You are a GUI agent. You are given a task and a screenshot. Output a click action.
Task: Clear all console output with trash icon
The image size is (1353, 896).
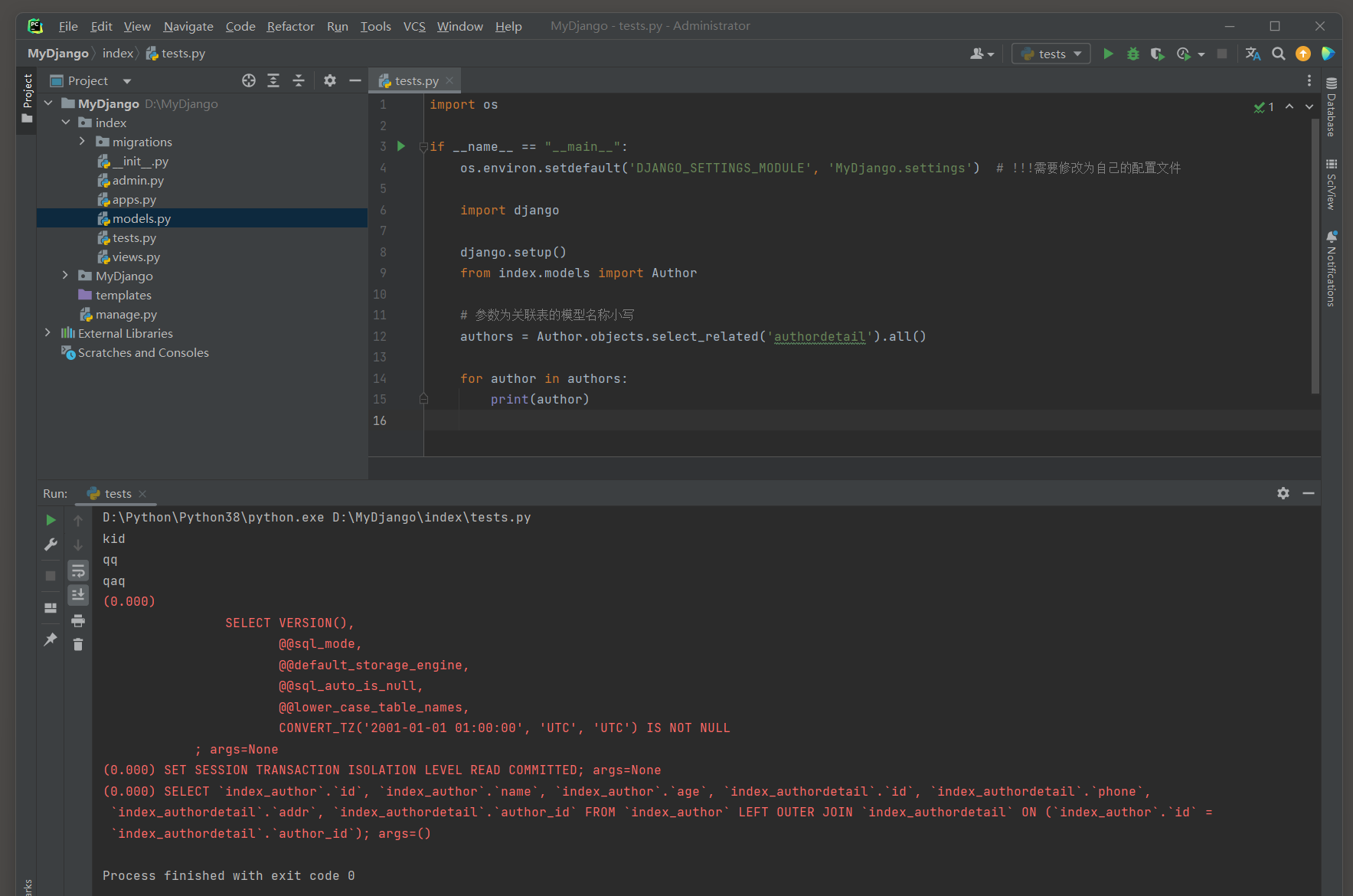click(x=78, y=645)
